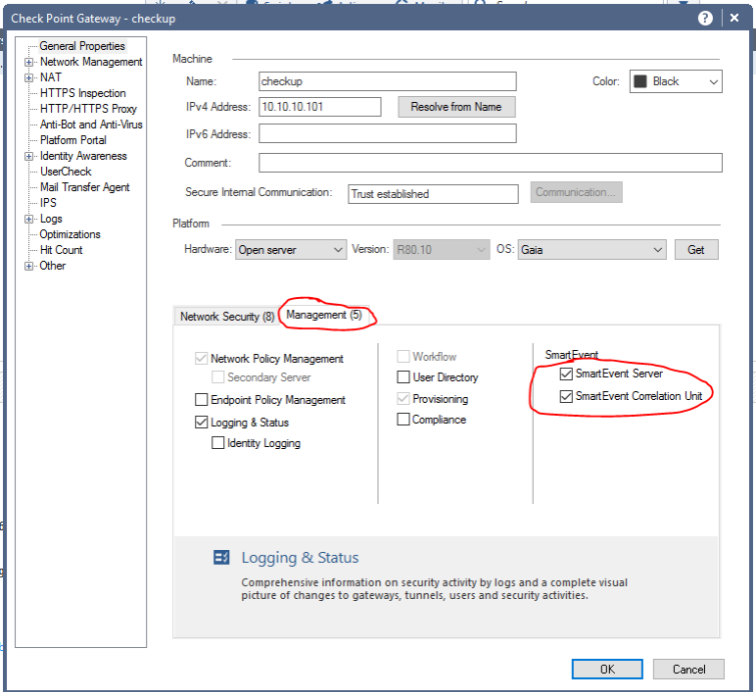Click the black color swatch square

[640, 81]
